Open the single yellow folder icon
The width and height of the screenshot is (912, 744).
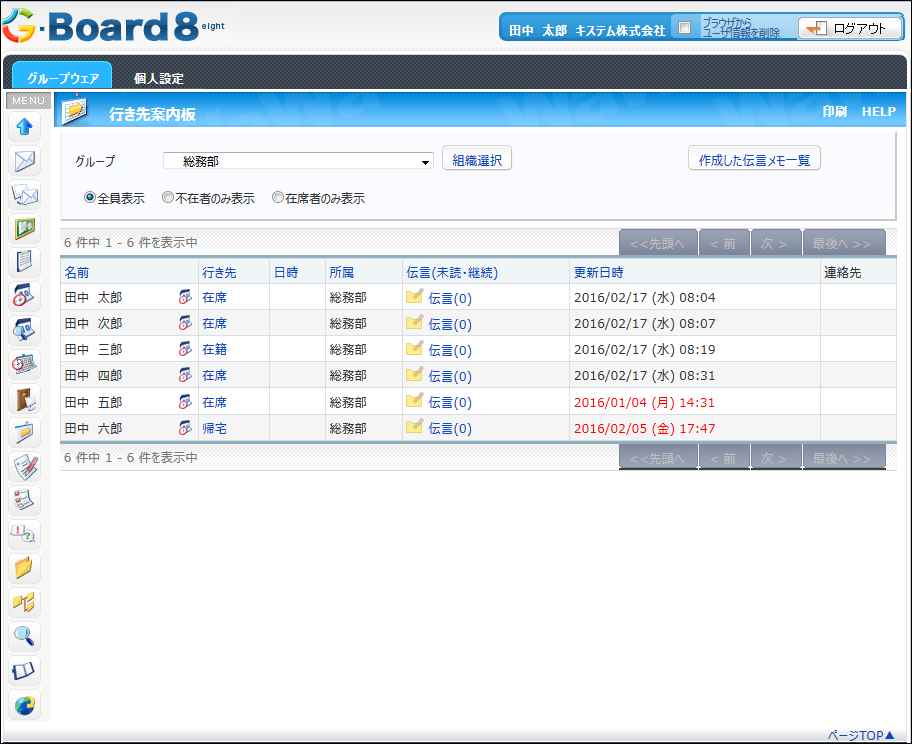(25, 568)
